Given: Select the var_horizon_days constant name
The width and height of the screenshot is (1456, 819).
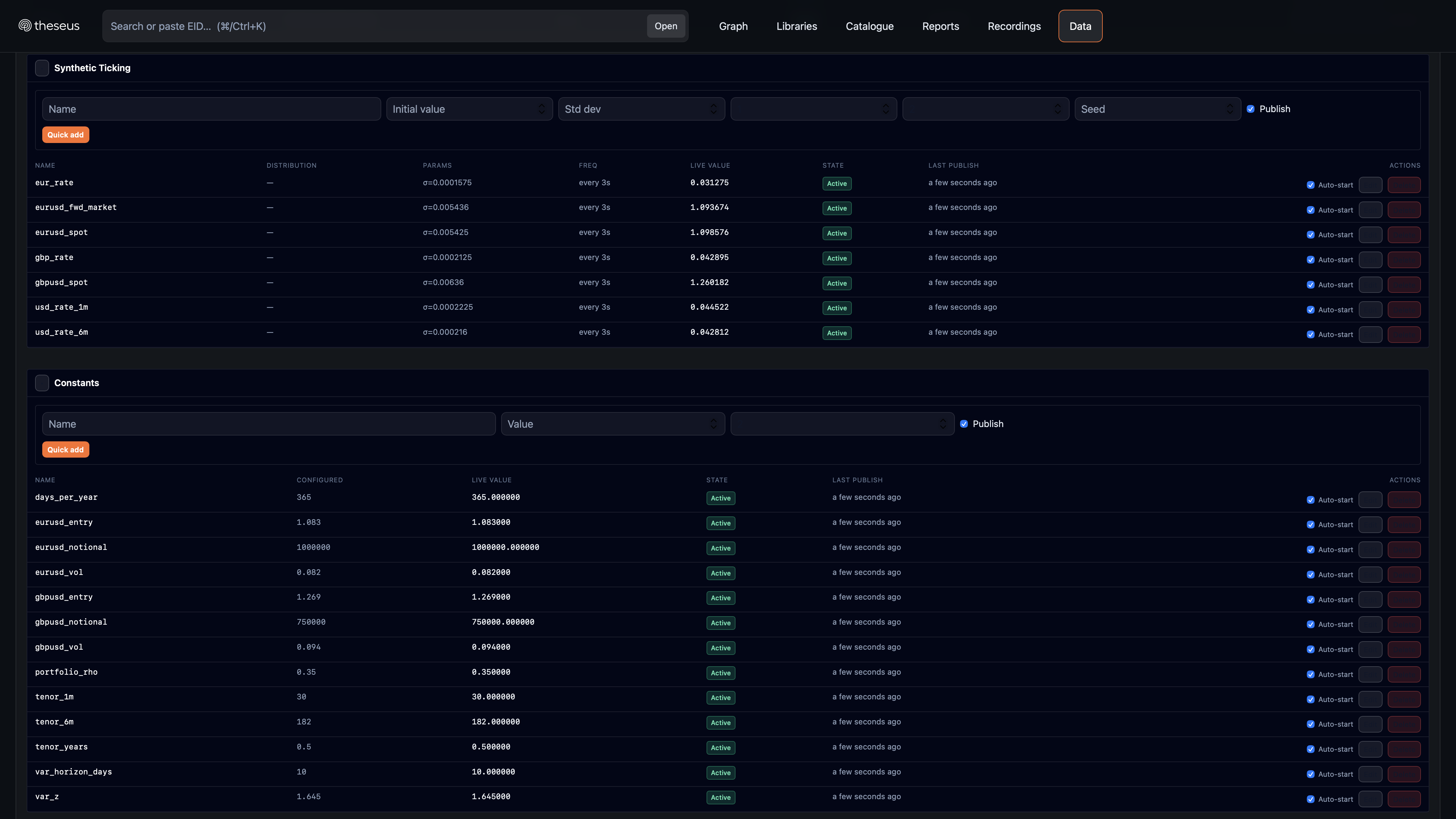Looking at the screenshot, I should (x=73, y=772).
